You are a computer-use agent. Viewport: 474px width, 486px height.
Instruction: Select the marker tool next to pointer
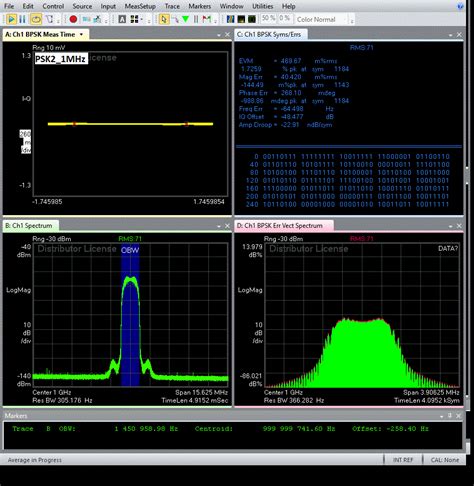tap(175, 19)
